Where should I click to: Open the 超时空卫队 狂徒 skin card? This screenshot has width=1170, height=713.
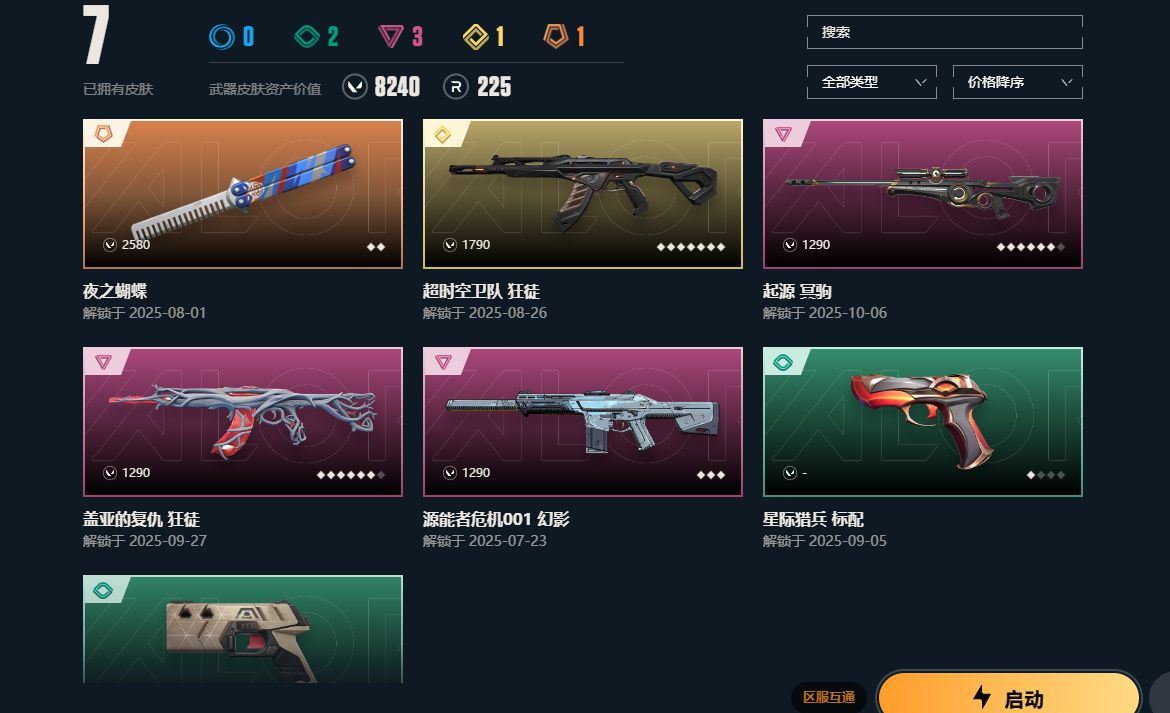pyautogui.click(x=583, y=194)
